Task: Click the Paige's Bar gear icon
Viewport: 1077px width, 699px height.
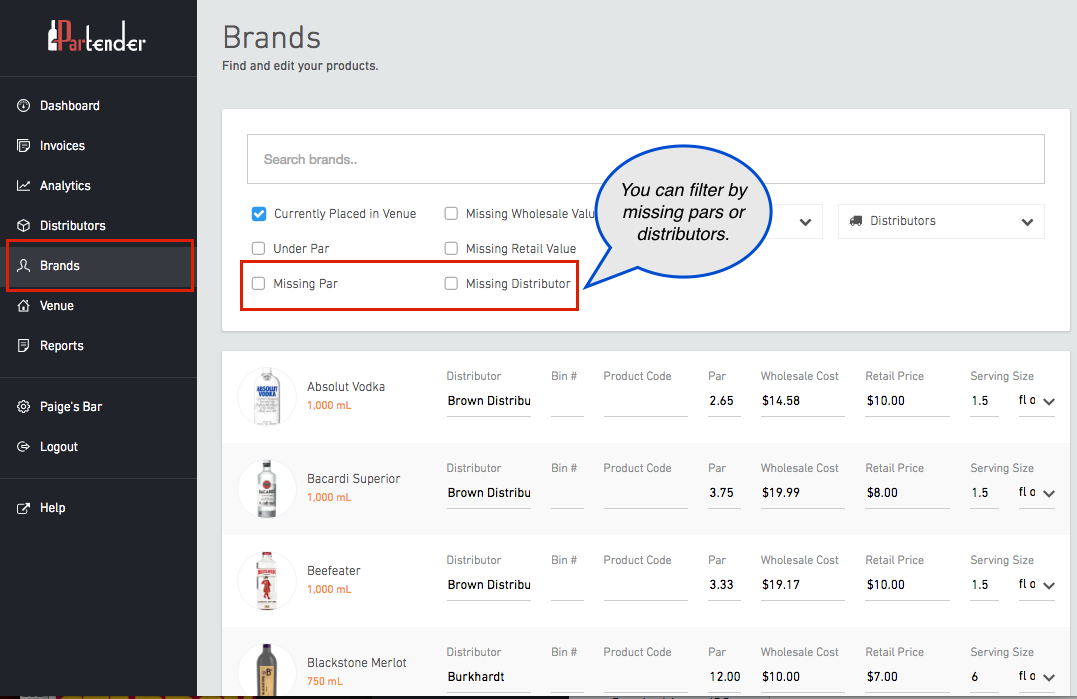Action: click(23, 406)
